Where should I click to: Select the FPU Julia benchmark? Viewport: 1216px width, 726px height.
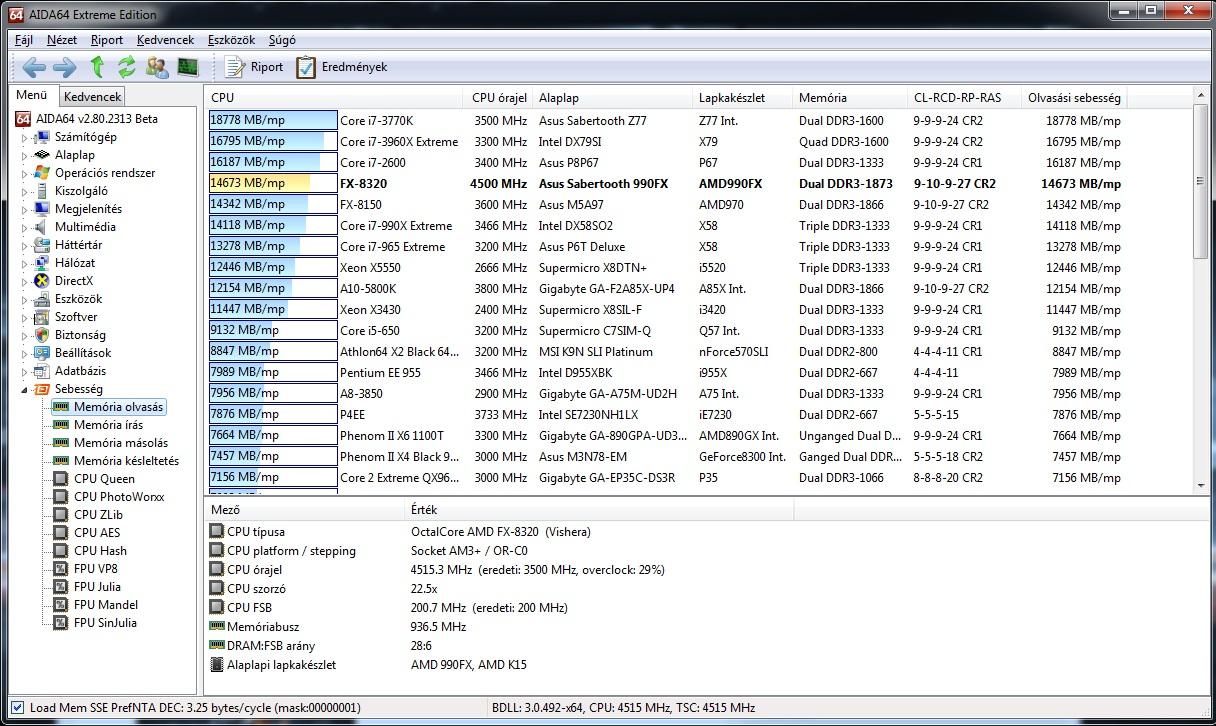[97, 587]
